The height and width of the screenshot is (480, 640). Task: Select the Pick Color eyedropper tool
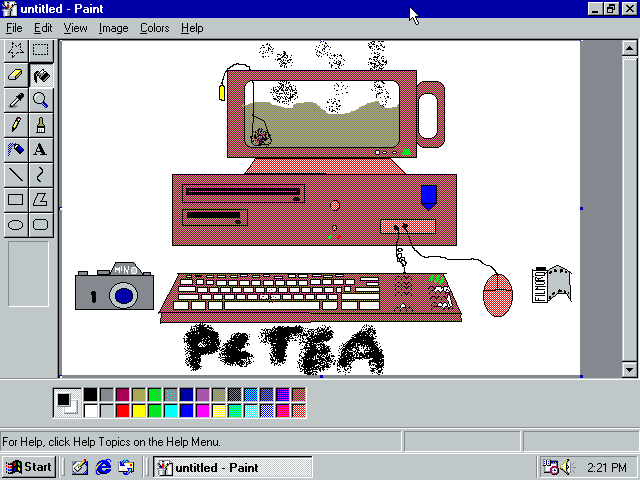tap(16, 100)
